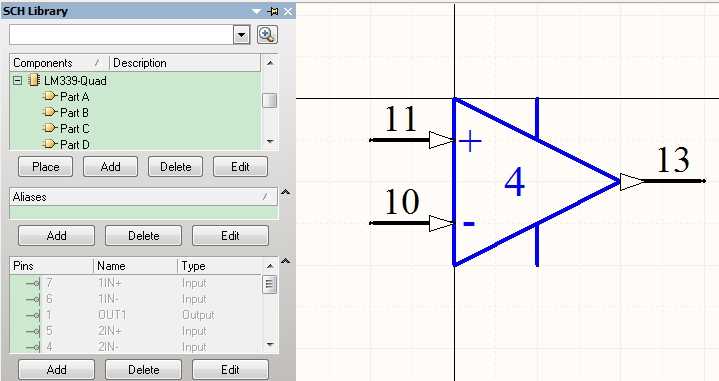
Task: Select the LM339-Quad component icon
Action: coord(33,81)
